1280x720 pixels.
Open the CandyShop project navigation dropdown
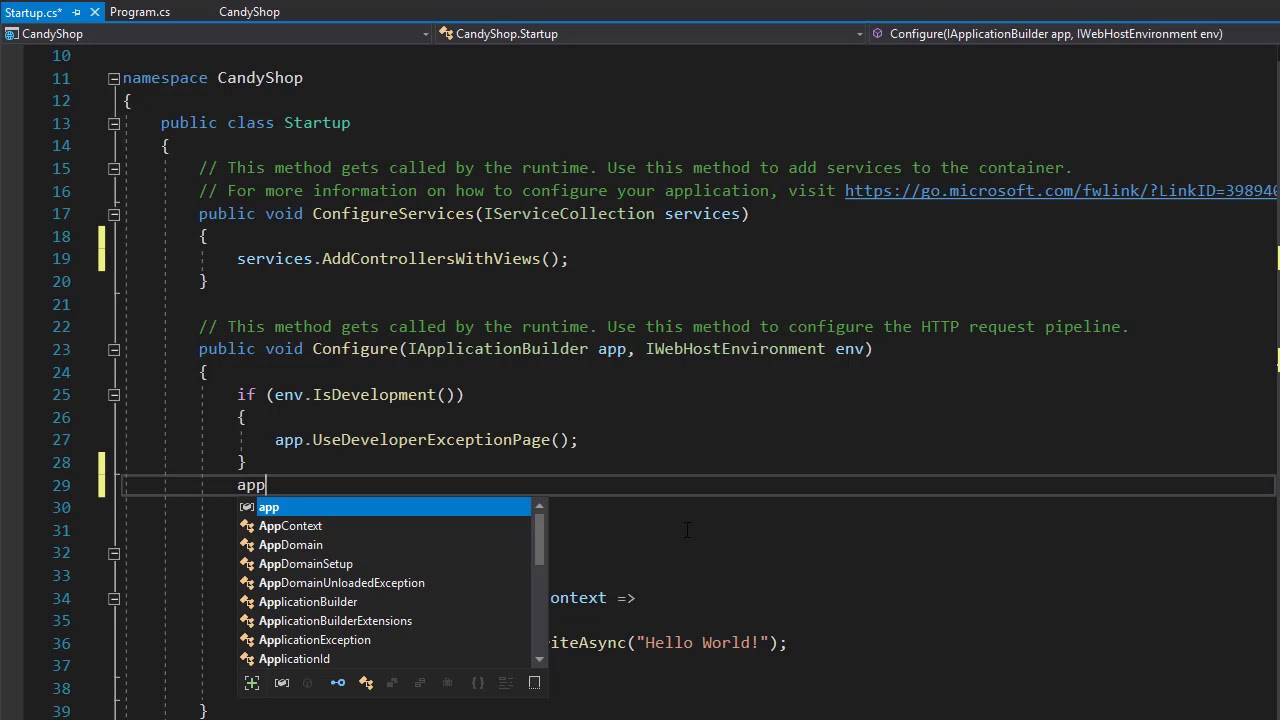(x=217, y=34)
